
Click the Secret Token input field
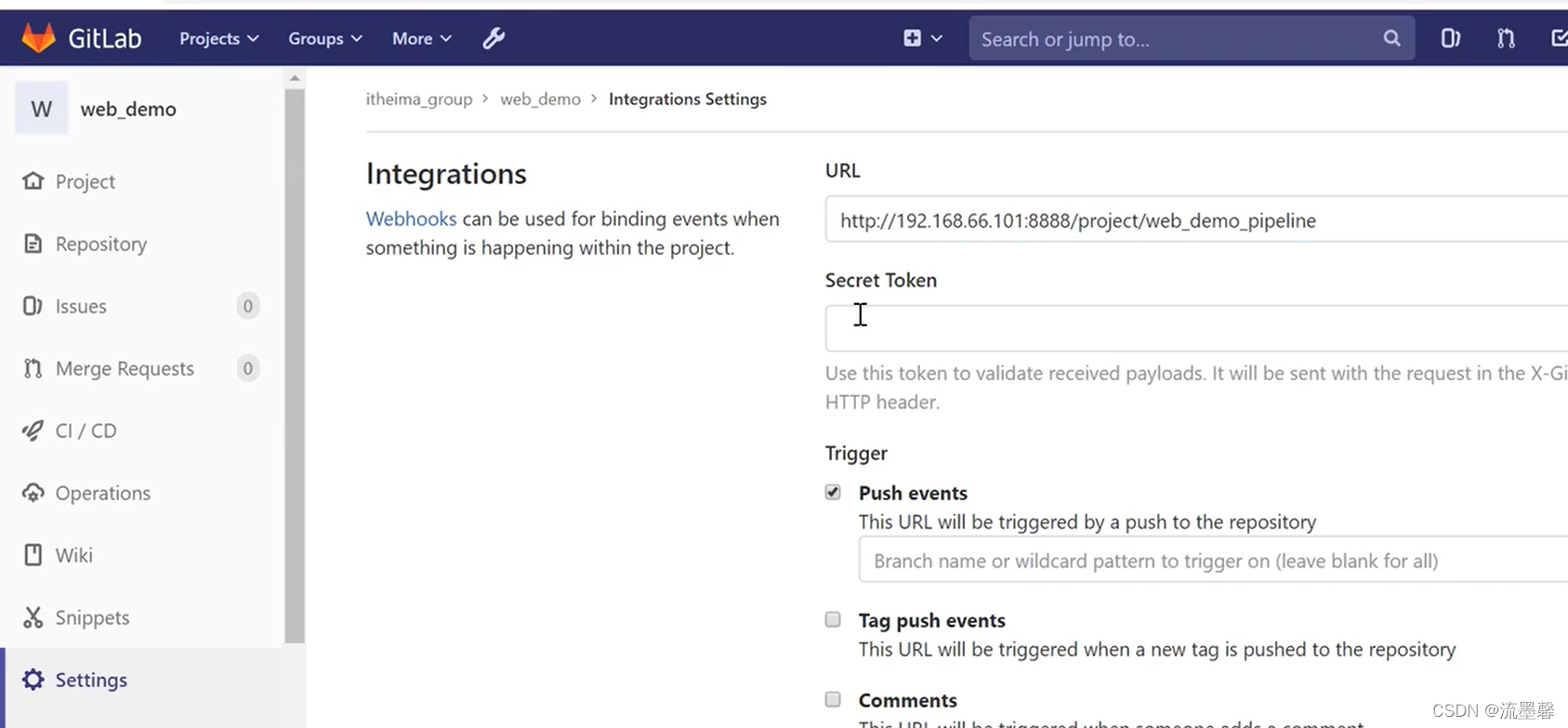(1196, 328)
